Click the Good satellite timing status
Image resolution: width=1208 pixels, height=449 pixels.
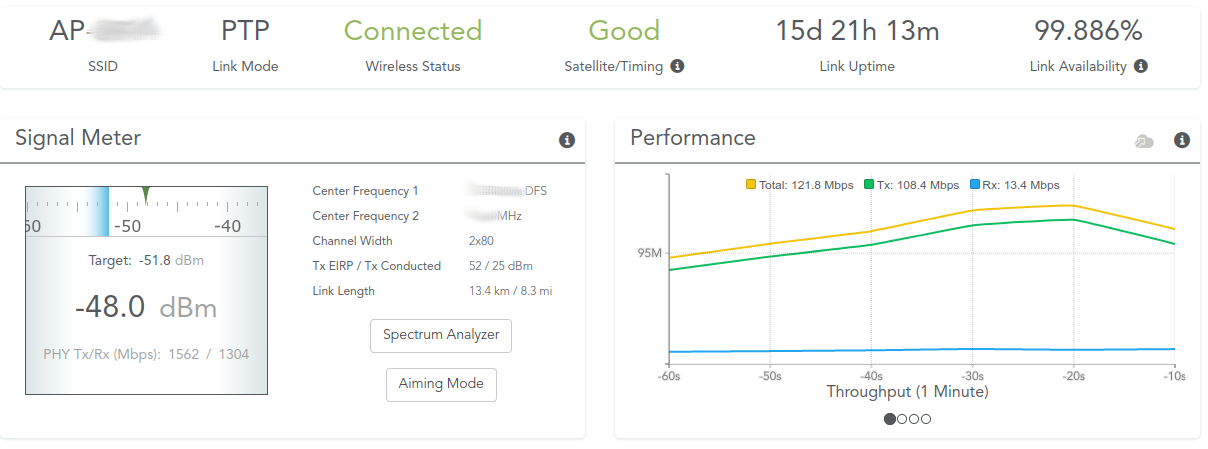point(624,31)
